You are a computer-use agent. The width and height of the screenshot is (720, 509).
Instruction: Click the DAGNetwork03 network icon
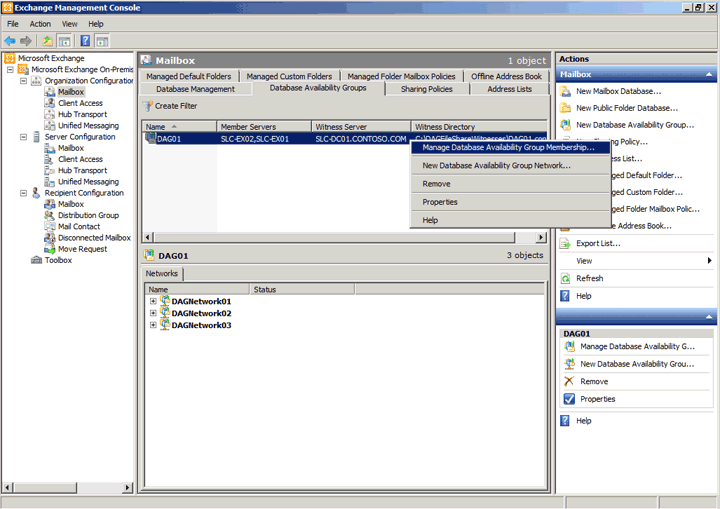point(165,325)
